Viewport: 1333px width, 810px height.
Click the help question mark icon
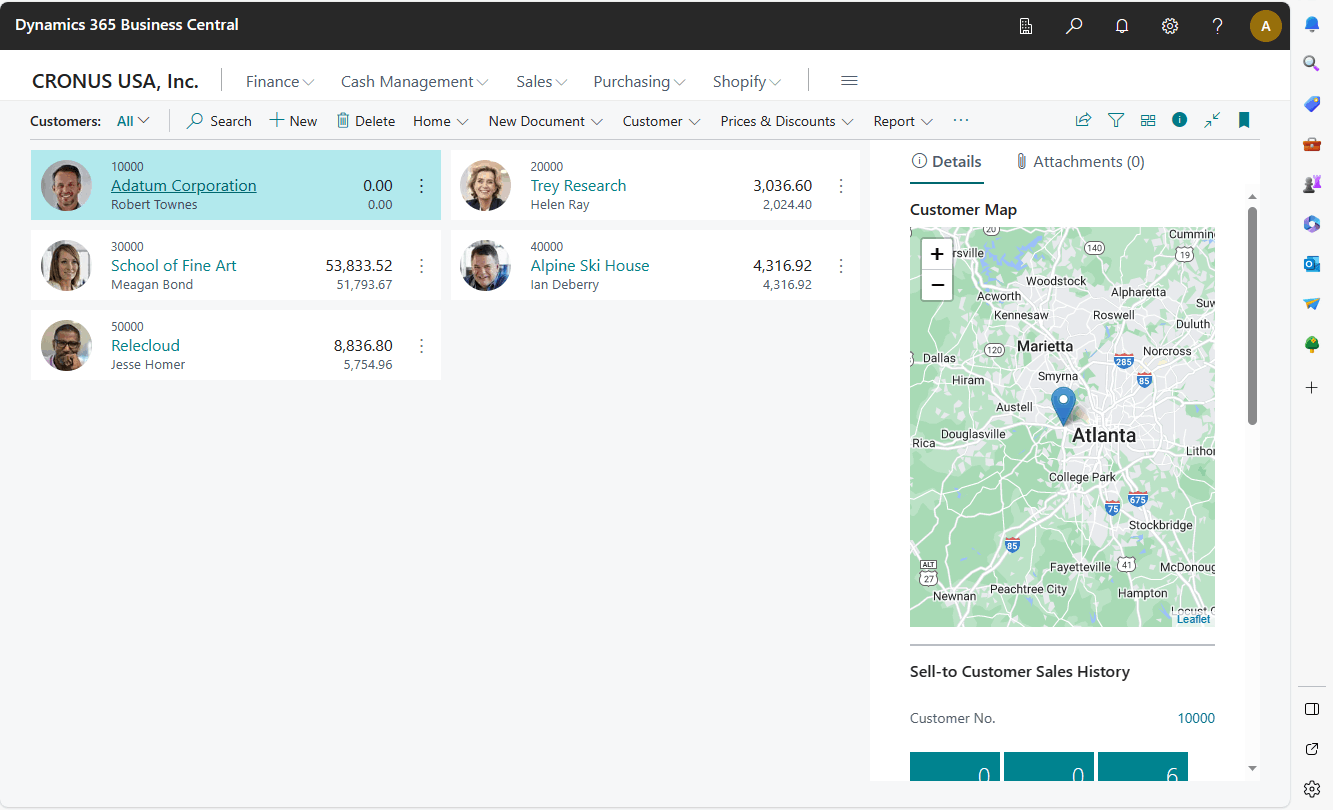click(1217, 26)
